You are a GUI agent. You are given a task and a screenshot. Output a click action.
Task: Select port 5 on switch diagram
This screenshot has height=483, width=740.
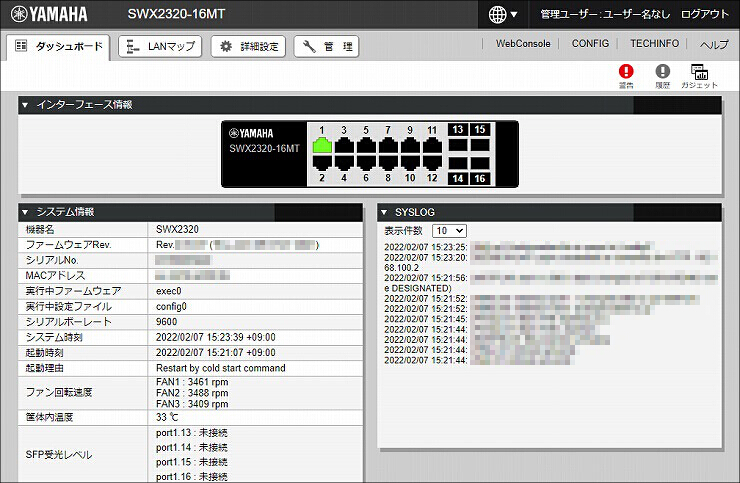pyautogui.click(x=366, y=145)
